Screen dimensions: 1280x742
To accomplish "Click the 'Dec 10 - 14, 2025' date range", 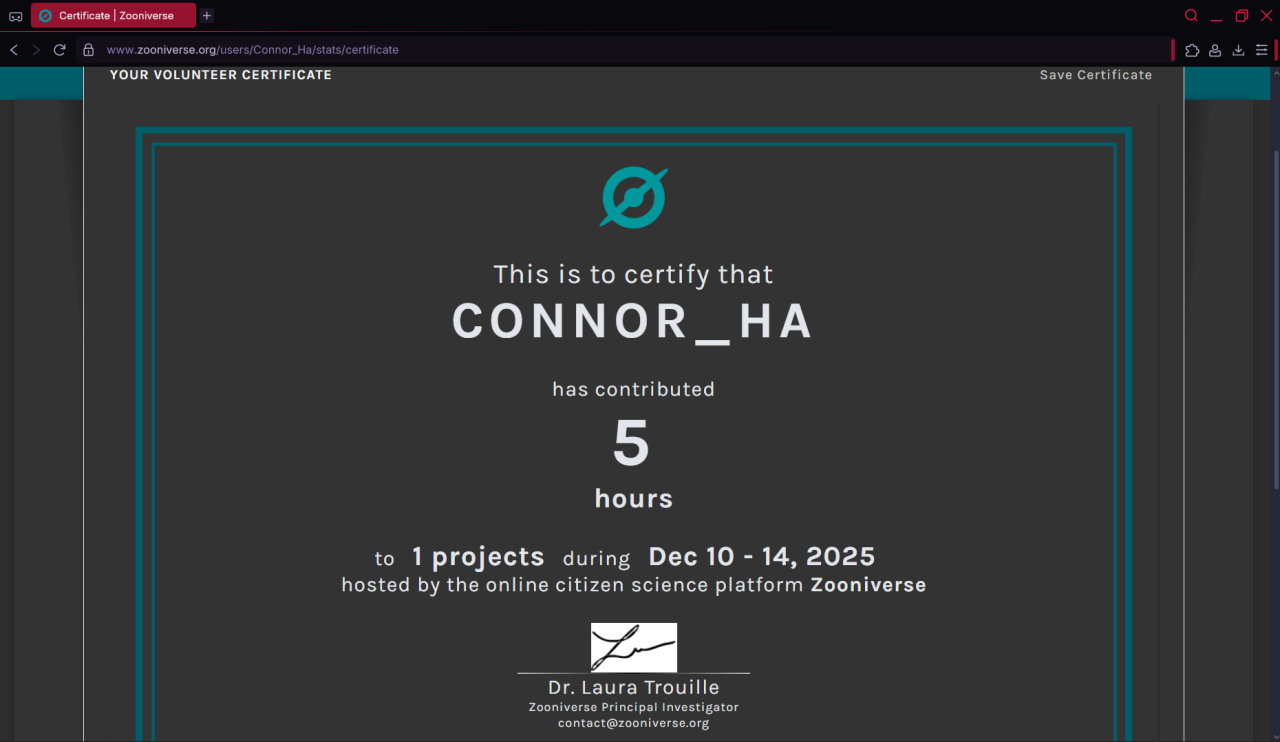I will click(x=762, y=556).
